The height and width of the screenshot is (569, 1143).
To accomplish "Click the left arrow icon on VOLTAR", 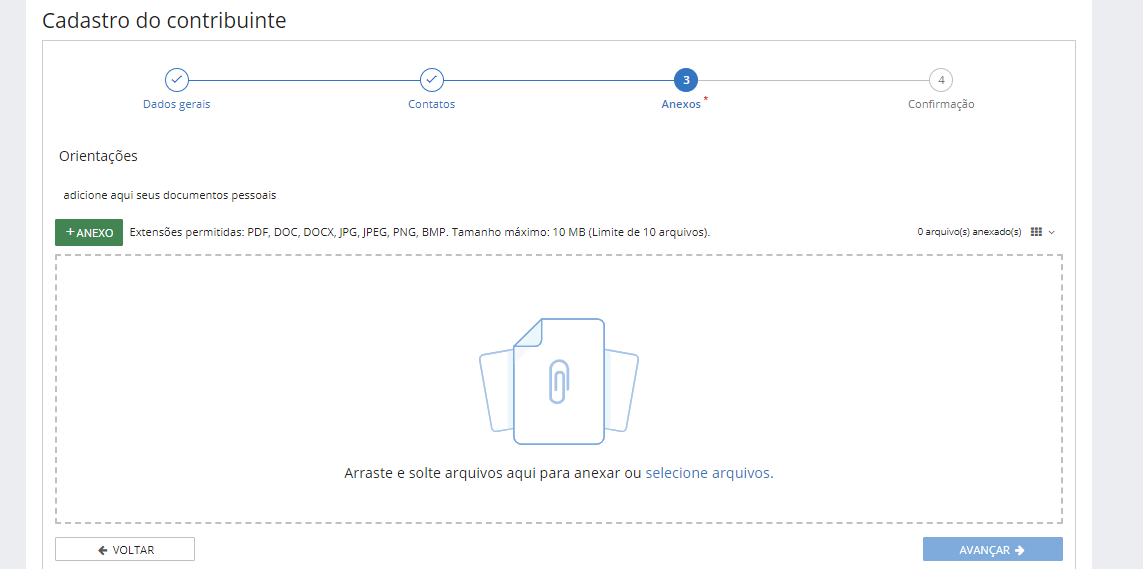I will point(103,550).
